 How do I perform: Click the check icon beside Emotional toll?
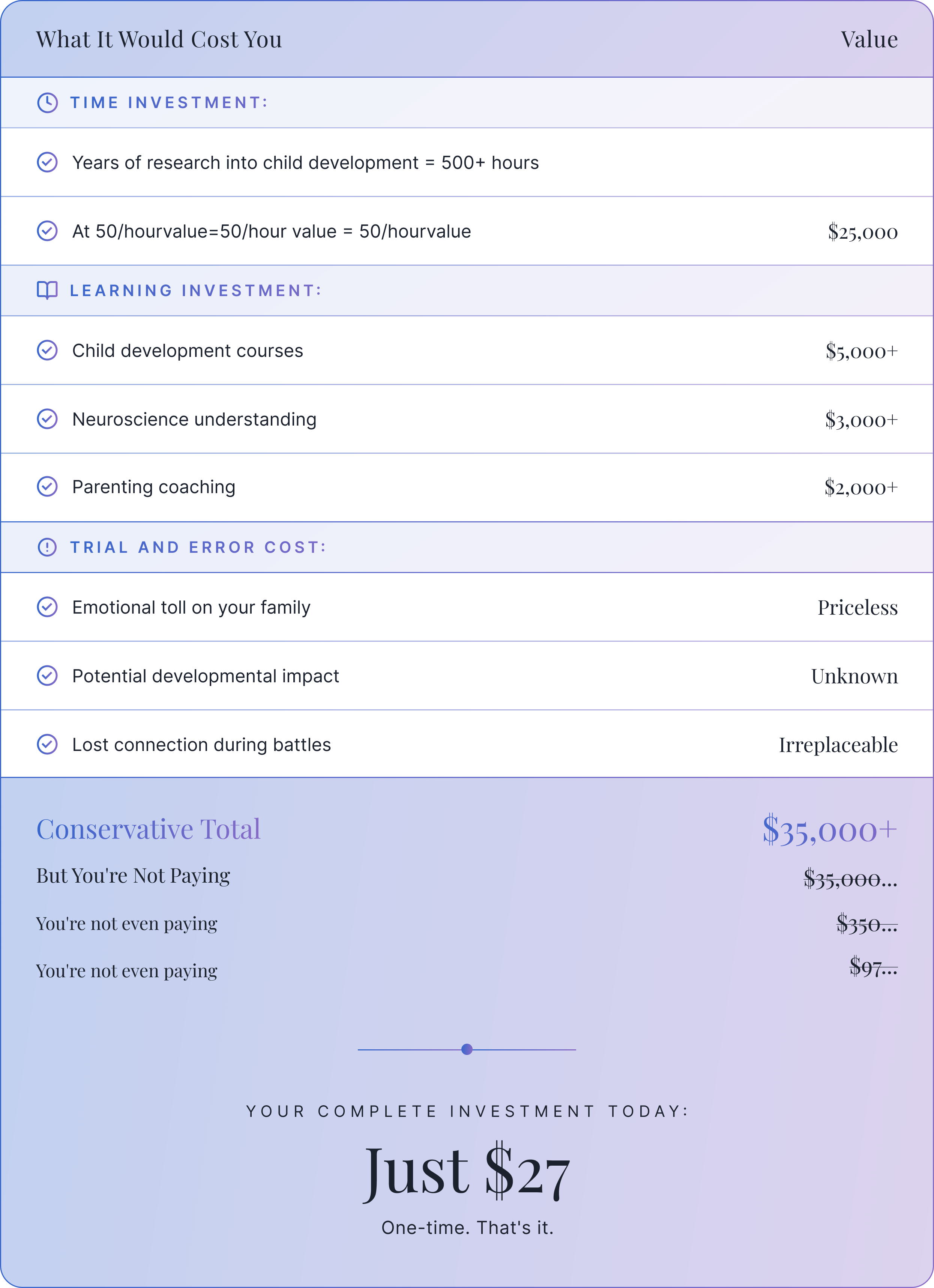point(47,606)
